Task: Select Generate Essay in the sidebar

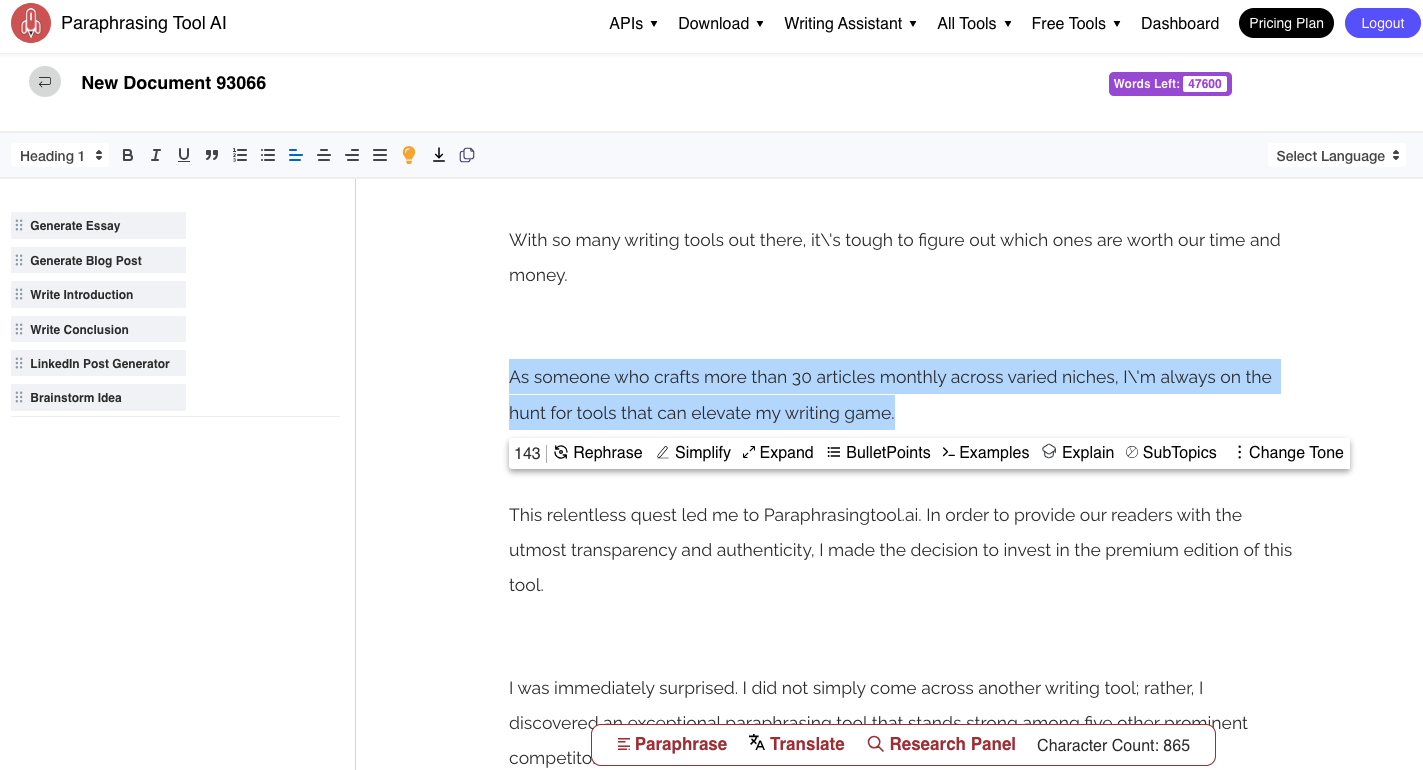Action: (x=98, y=226)
